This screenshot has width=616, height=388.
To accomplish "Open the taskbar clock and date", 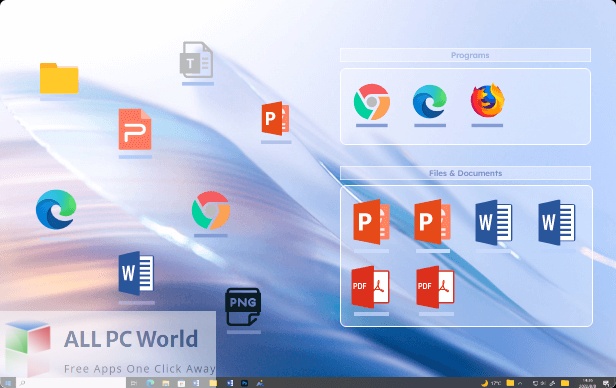I will tap(587, 383).
